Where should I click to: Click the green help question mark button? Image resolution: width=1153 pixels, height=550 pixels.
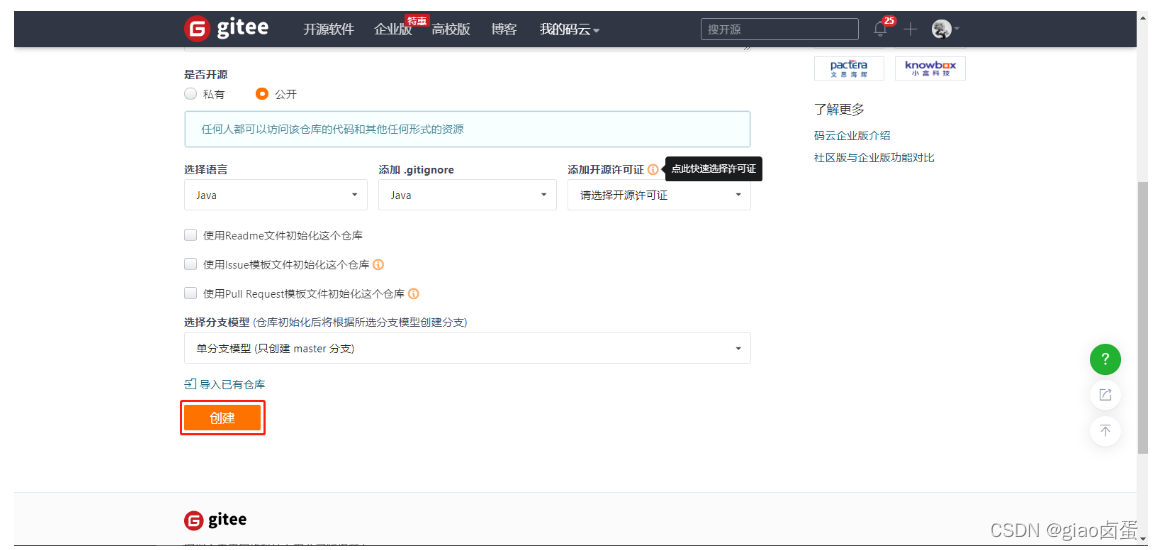[1105, 360]
